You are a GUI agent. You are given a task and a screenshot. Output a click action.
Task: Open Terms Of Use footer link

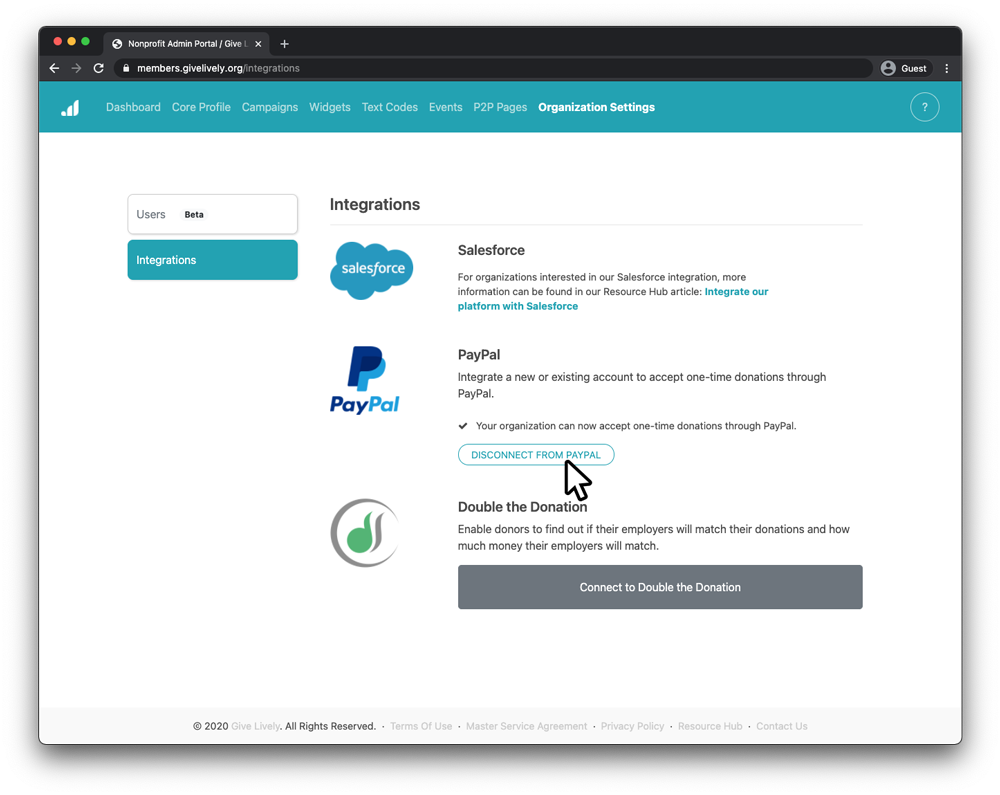point(421,726)
